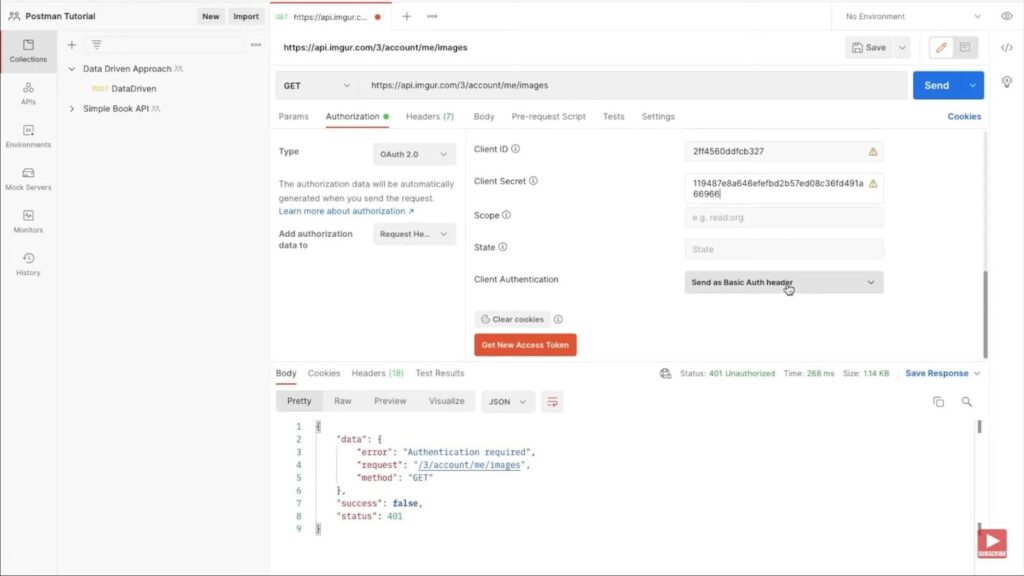Open the Save dropdown arrow
This screenshot has width=1024, height=576.
coord(902,48)
